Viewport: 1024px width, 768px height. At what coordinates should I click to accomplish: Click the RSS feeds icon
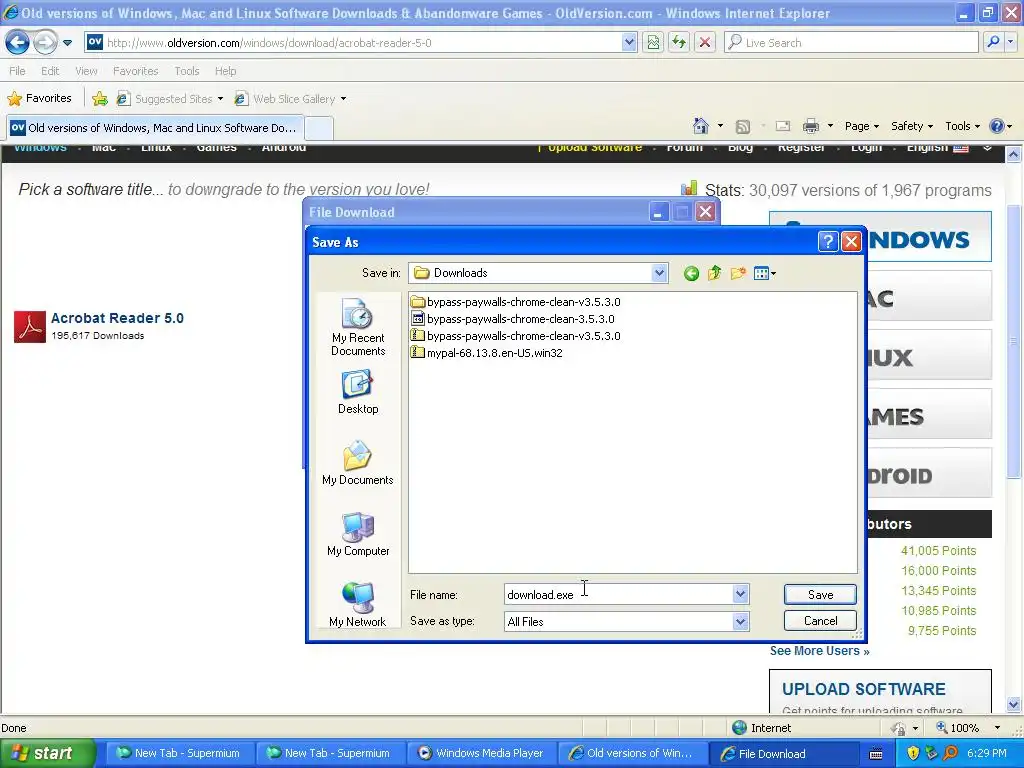743,126
